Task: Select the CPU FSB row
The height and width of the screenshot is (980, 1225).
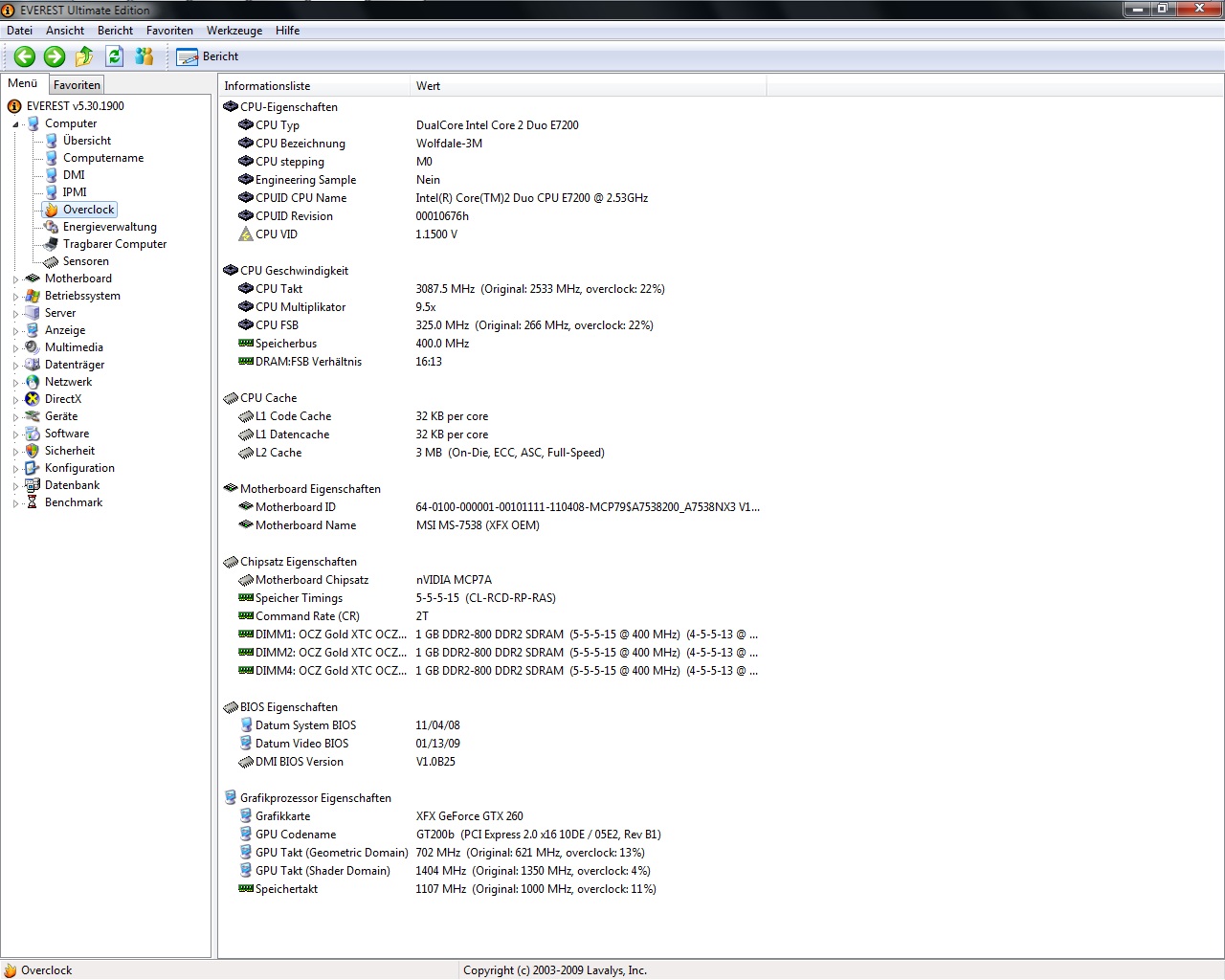Action: [491, 325]
